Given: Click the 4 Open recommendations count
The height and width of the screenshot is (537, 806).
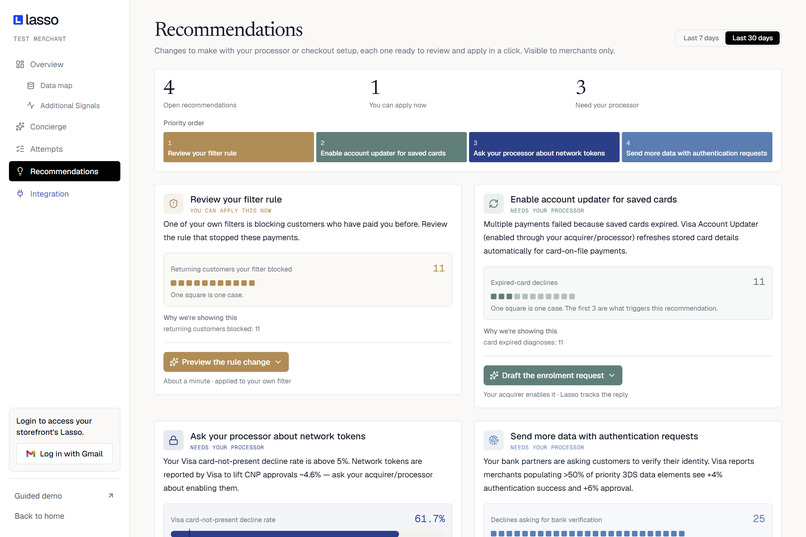Looking at the screenshot, I should pos(169,88).
